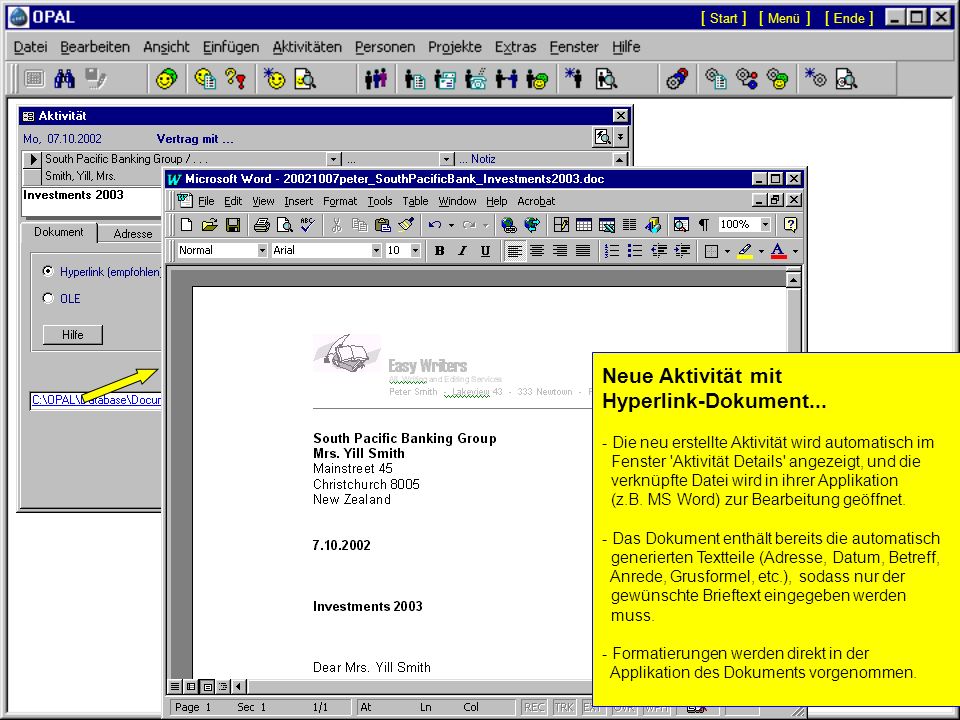Image resolution: width=960 pixels, height=720 pixels.
Task: Apply the yellow highlight color
Action: [745, 251]
